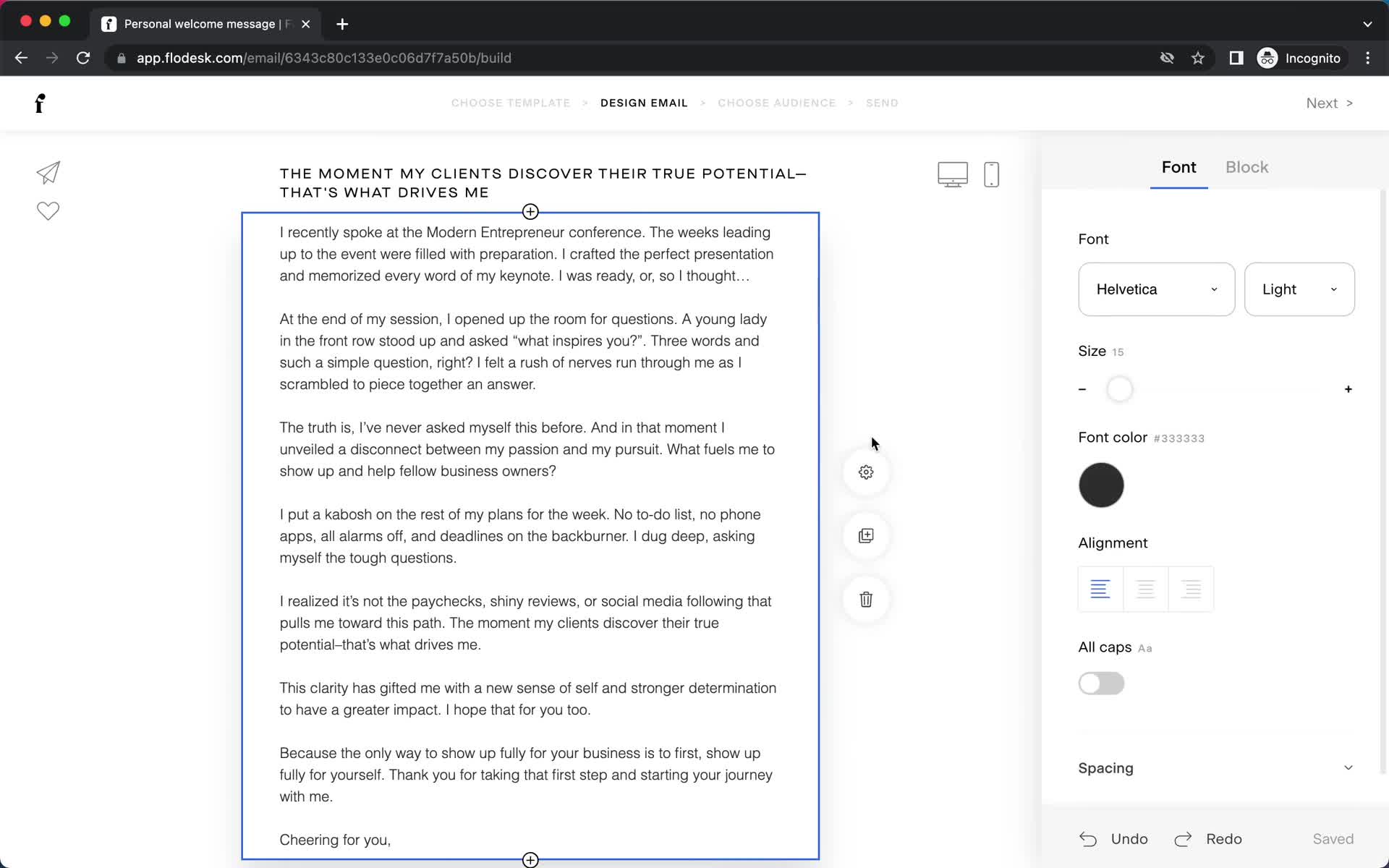The height and width of the screenshot is (868, 1389).
Task: Enable the All caps toggle
Action: [1101, 682]
